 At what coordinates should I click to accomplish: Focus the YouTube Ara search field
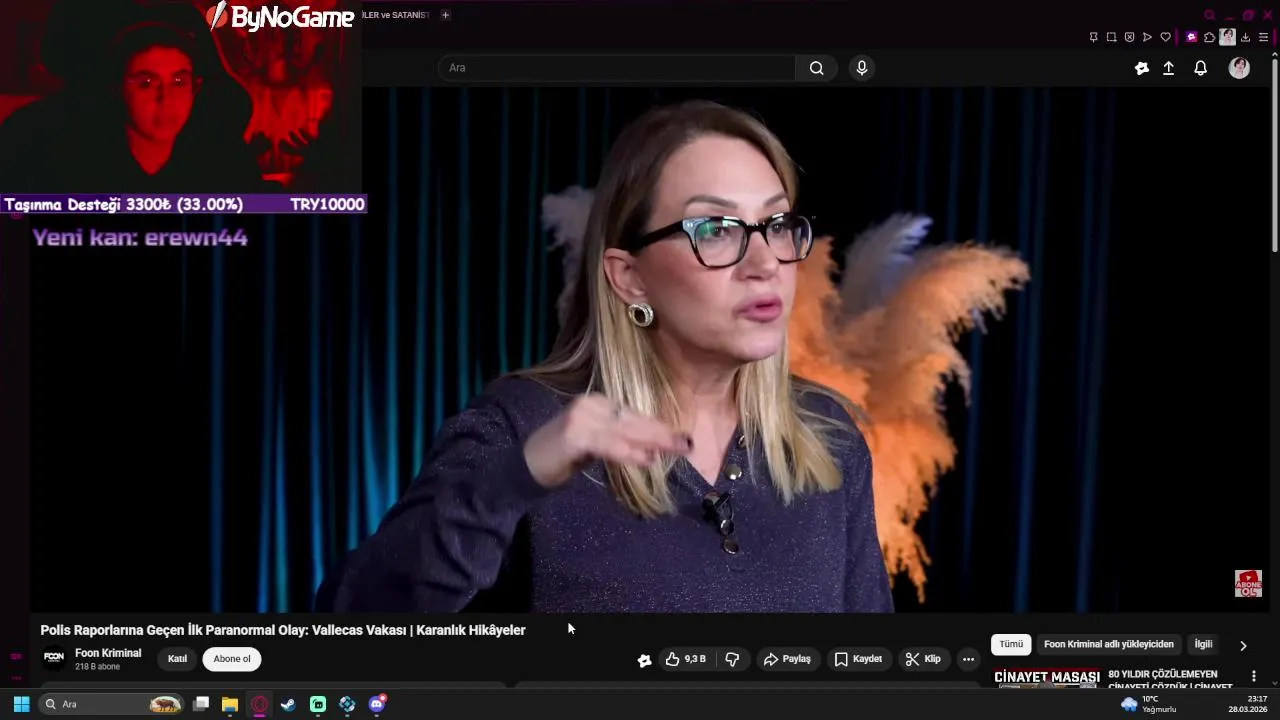pos(617,68)
